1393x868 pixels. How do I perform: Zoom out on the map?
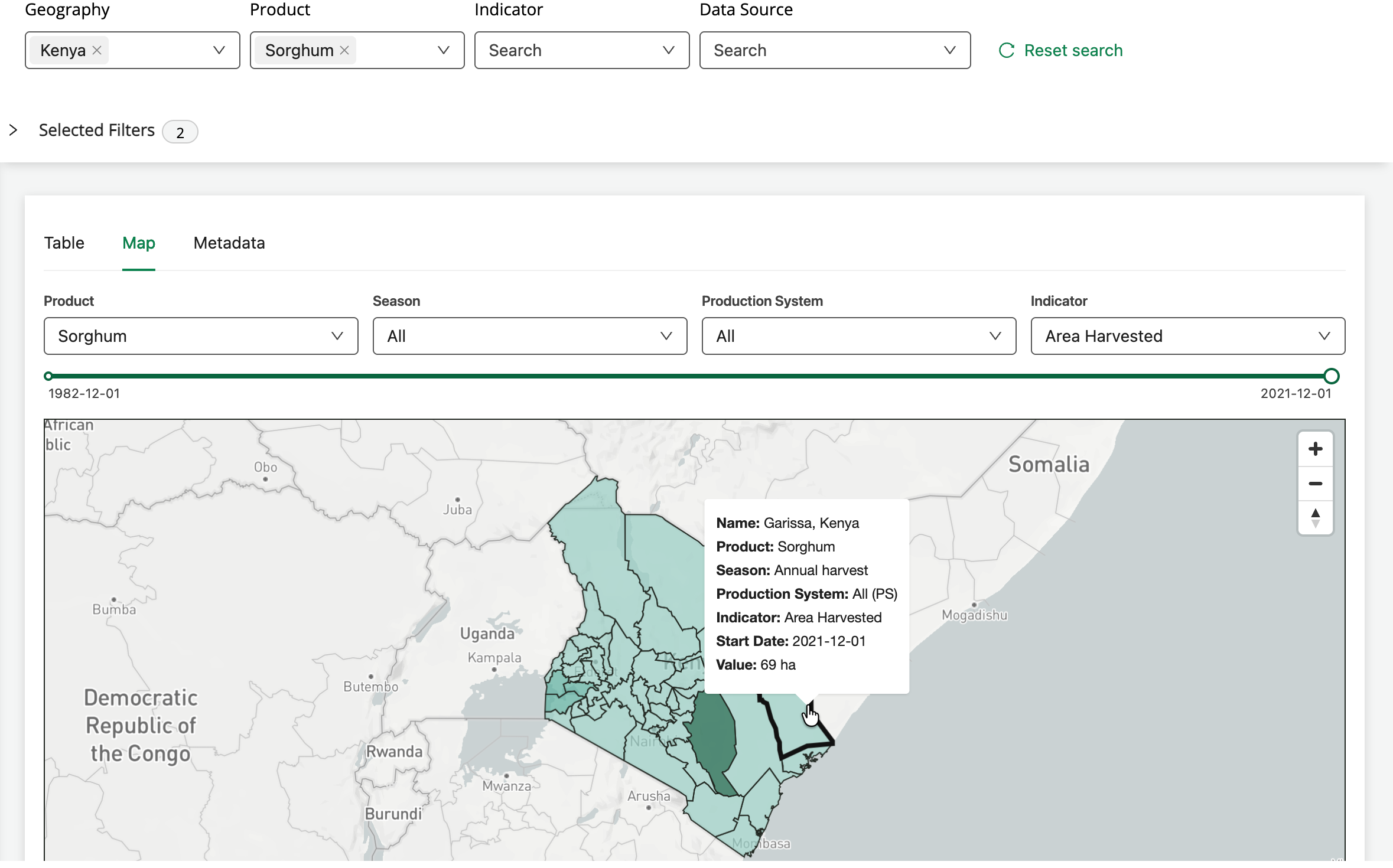coord(1315,484)
